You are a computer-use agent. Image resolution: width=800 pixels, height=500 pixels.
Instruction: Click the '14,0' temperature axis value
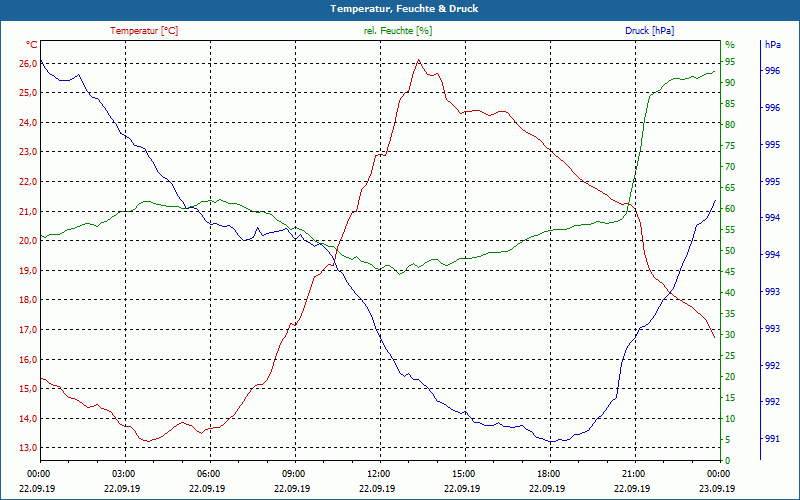click(28, 418)
